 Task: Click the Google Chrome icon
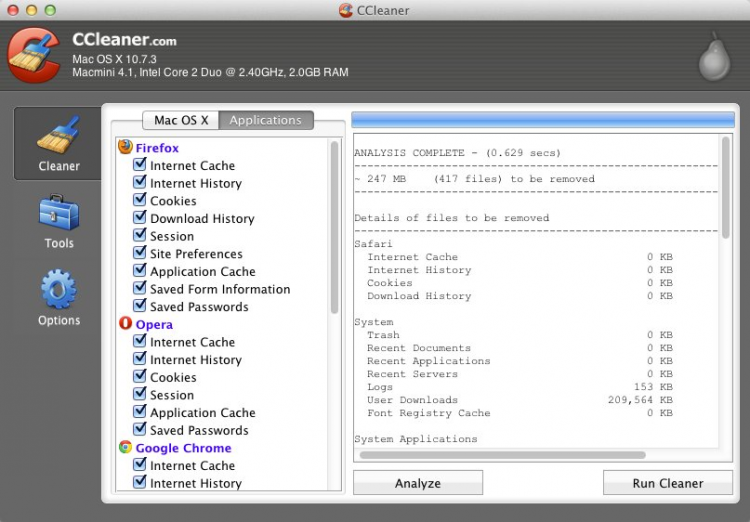pyautogui.click(x=125, y=448)
